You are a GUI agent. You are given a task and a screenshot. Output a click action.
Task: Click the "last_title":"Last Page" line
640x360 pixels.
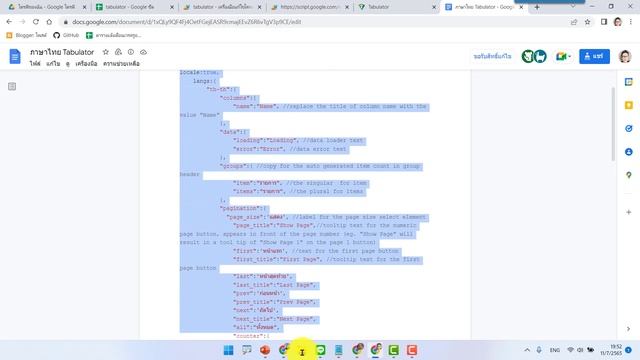click(275, 285)
